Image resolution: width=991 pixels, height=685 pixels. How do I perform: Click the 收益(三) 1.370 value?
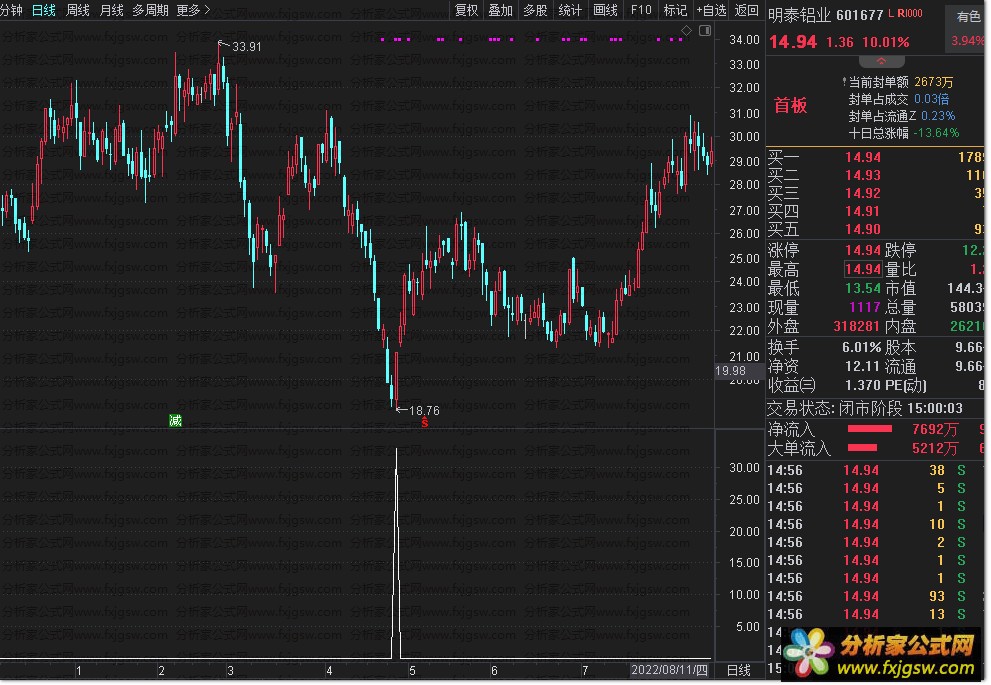click(x=863, y=385)
